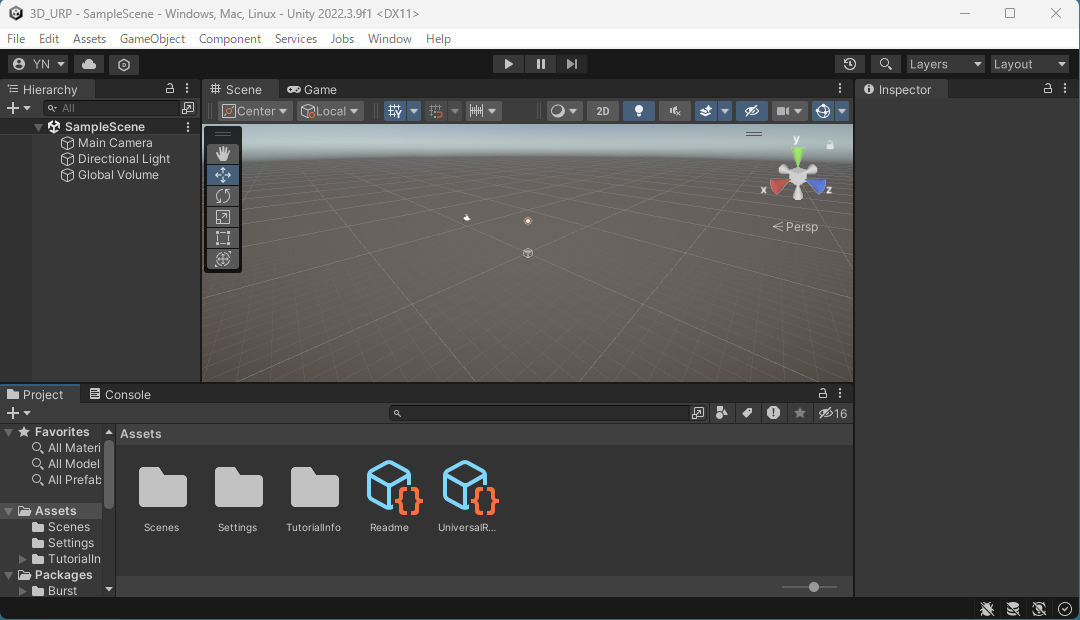Select the Hand view tool

tap(222, 153)
